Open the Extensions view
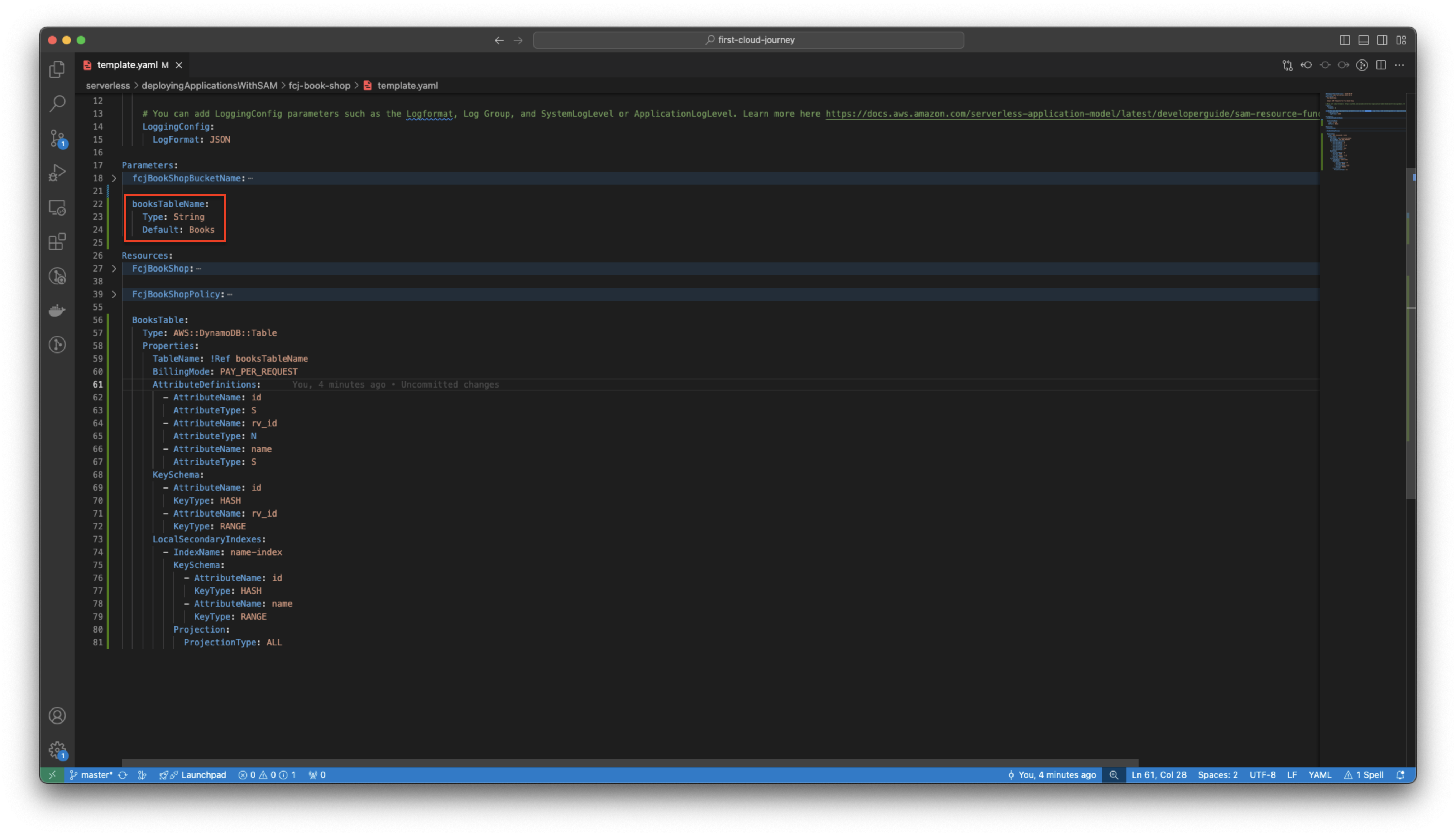1456x836 pixels. tap(57, 241)
